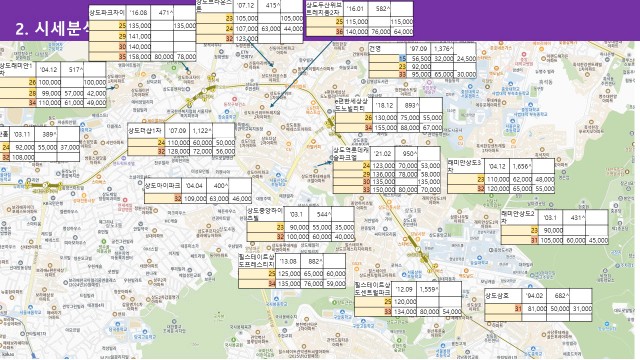Click the '04.04 date cell
Screen dimensions: 640x360
[x=194, y=186]
